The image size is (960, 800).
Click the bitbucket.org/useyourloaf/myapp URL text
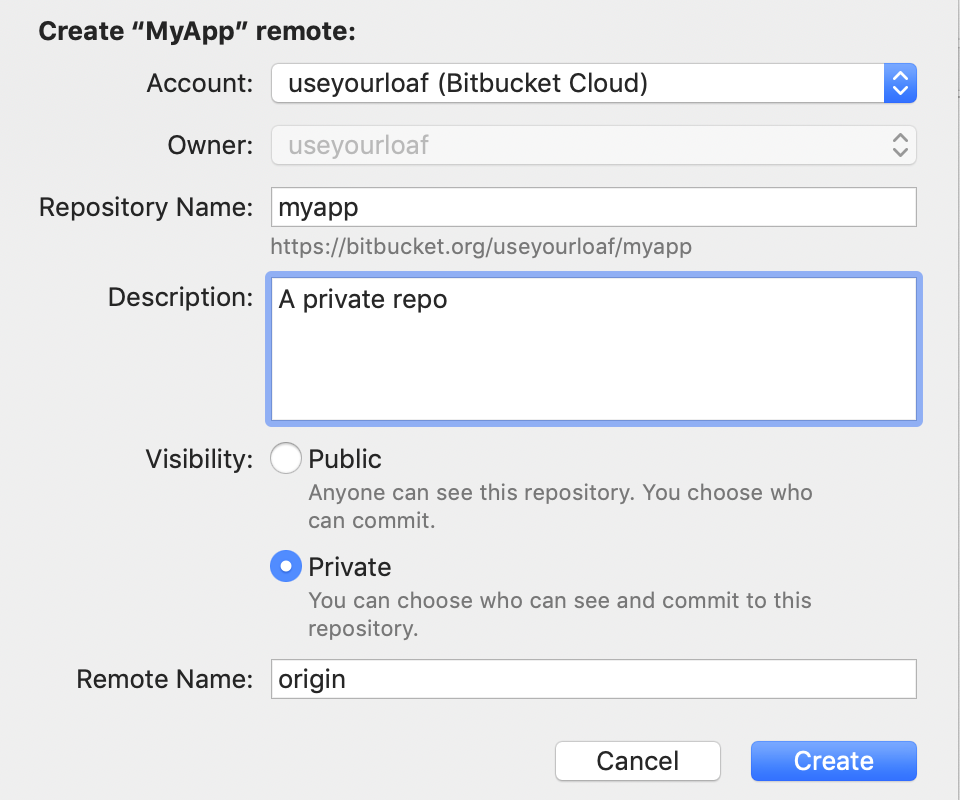(481, 247)
